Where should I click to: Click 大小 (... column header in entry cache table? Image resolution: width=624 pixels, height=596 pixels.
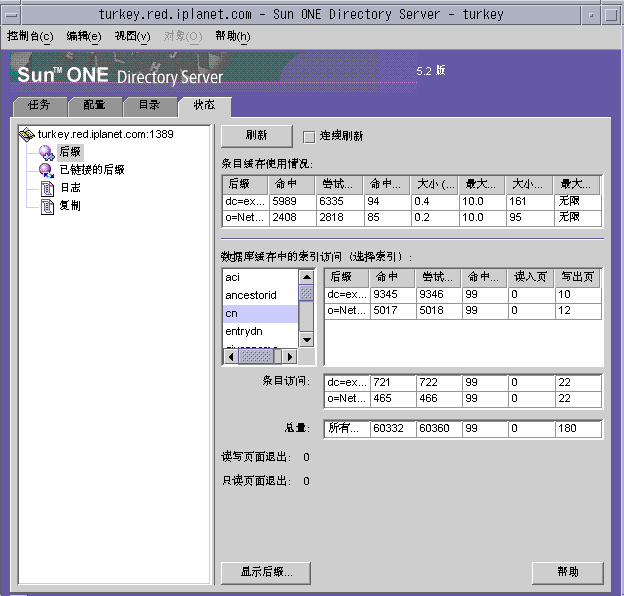[x=434, y=184]
